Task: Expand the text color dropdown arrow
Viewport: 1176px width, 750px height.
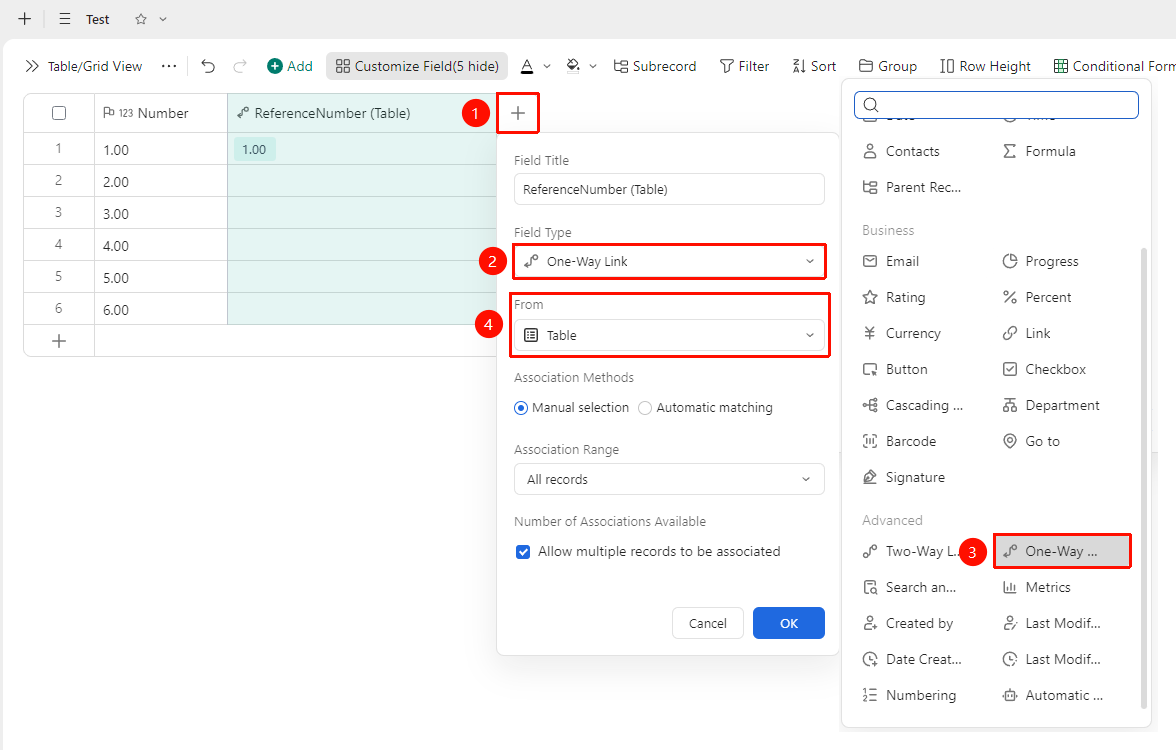Action: (547, 66)
